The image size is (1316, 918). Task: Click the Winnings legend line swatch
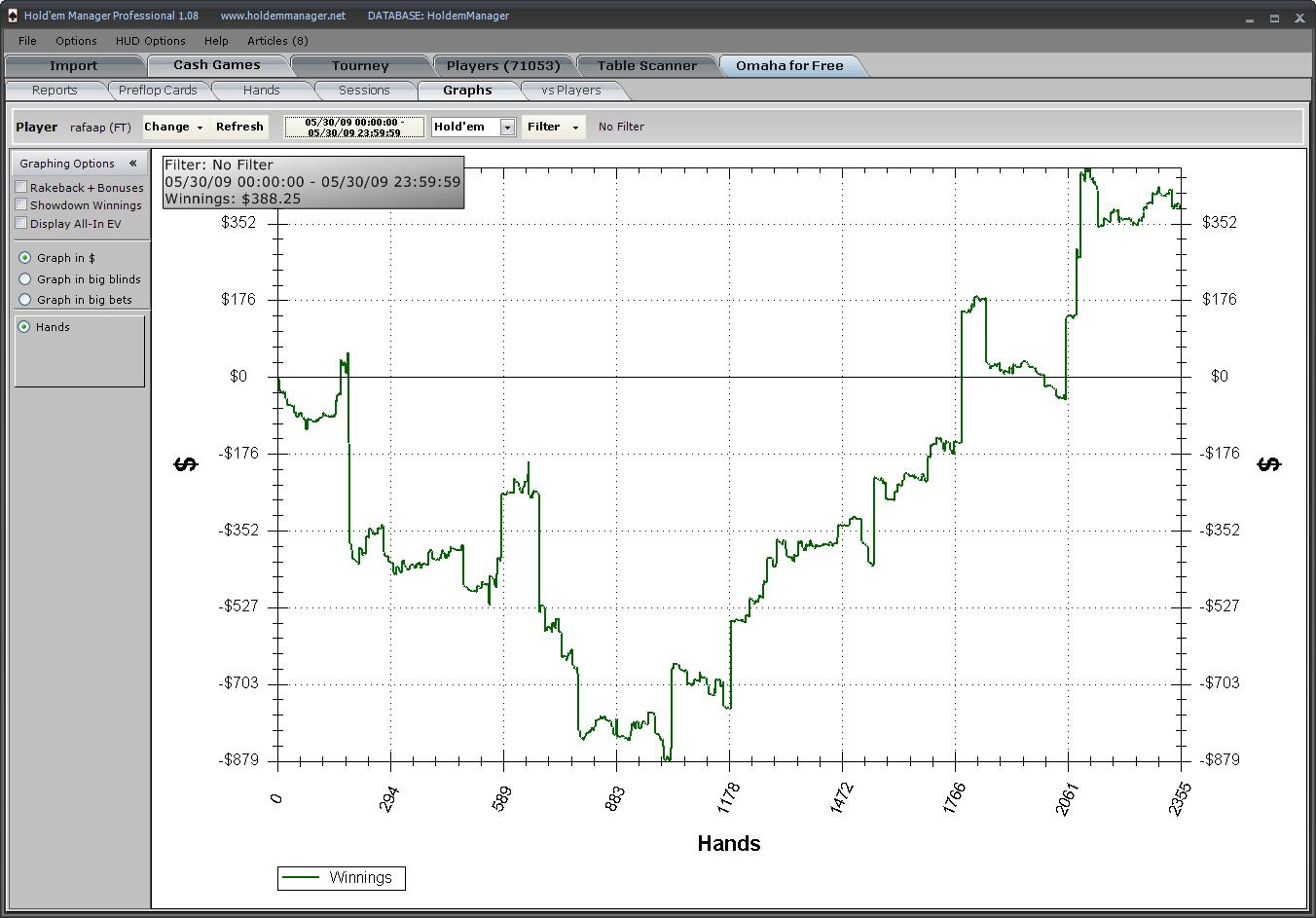tap(301, 878)
